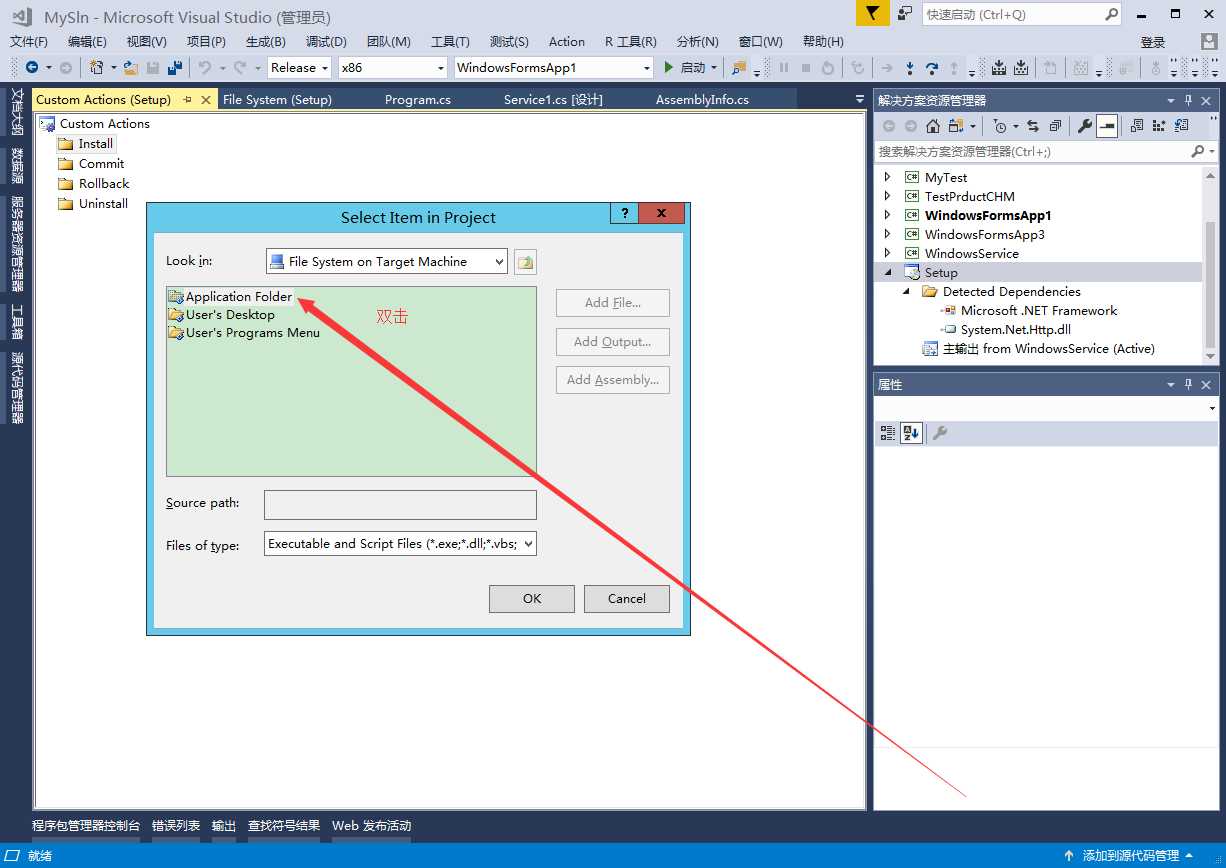The image size is (1226, 868).
Task: Open the WindowsFormsApp1 startup project dropdown
Action: [646, 68]
